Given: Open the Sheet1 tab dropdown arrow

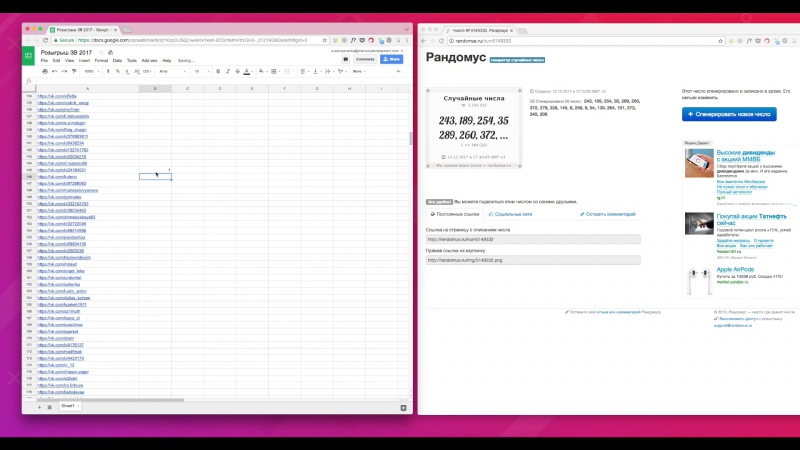Looking at the screenshot, I should pyautogui.click(x=78, y=406).
